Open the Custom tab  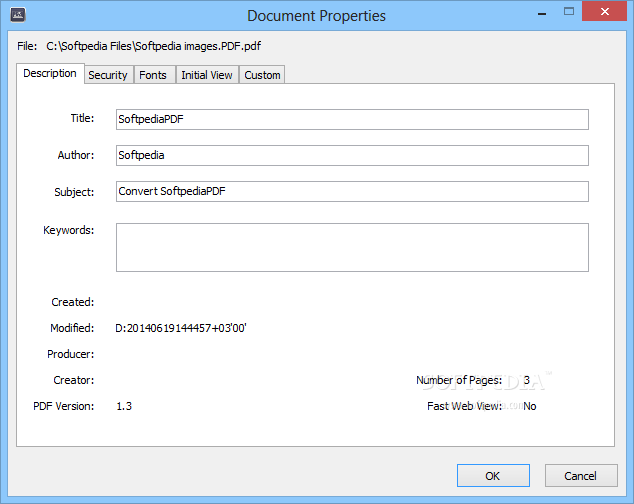262,75
